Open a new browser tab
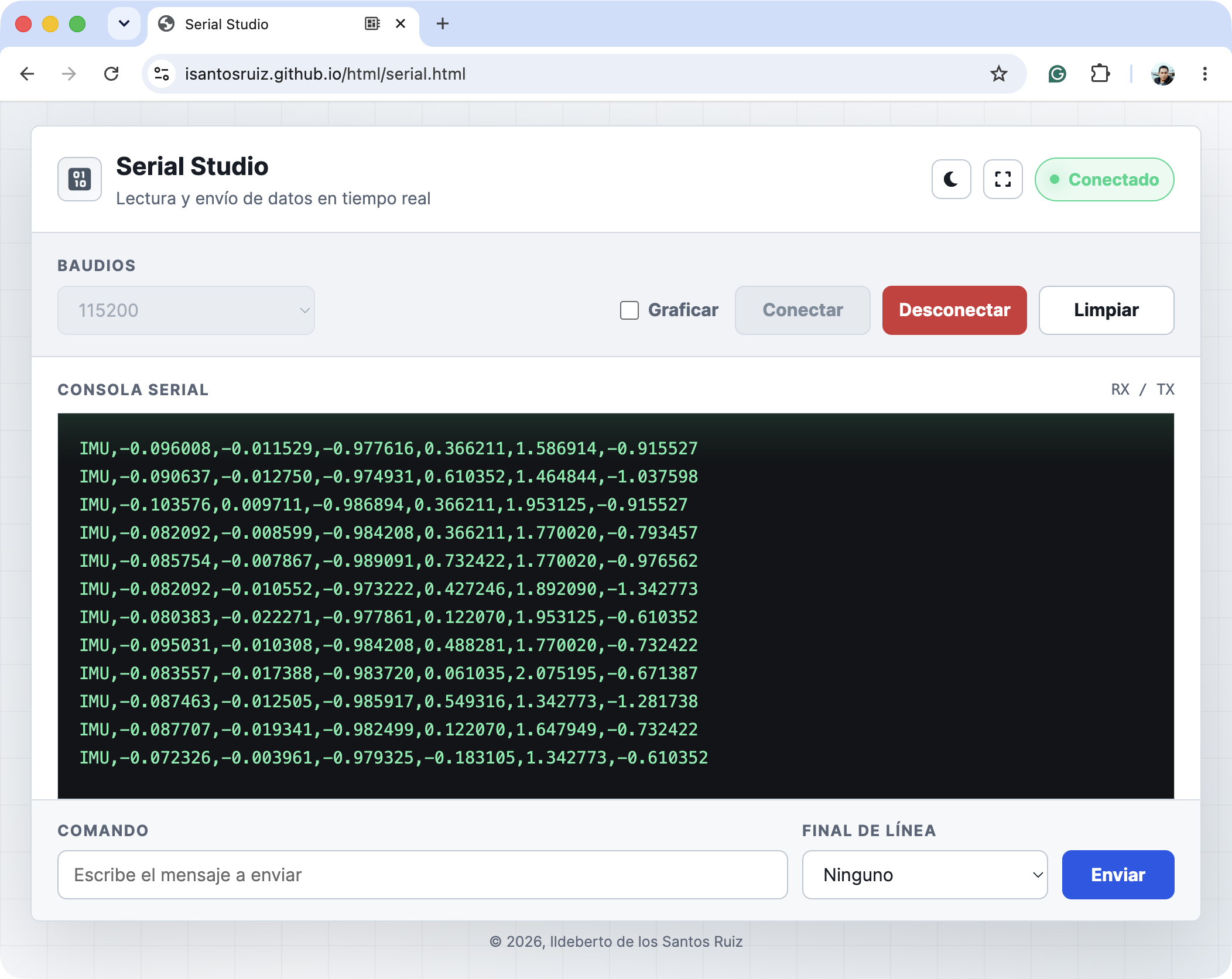1232x979 pixels. pyautogui.click(x=443, y=23)
